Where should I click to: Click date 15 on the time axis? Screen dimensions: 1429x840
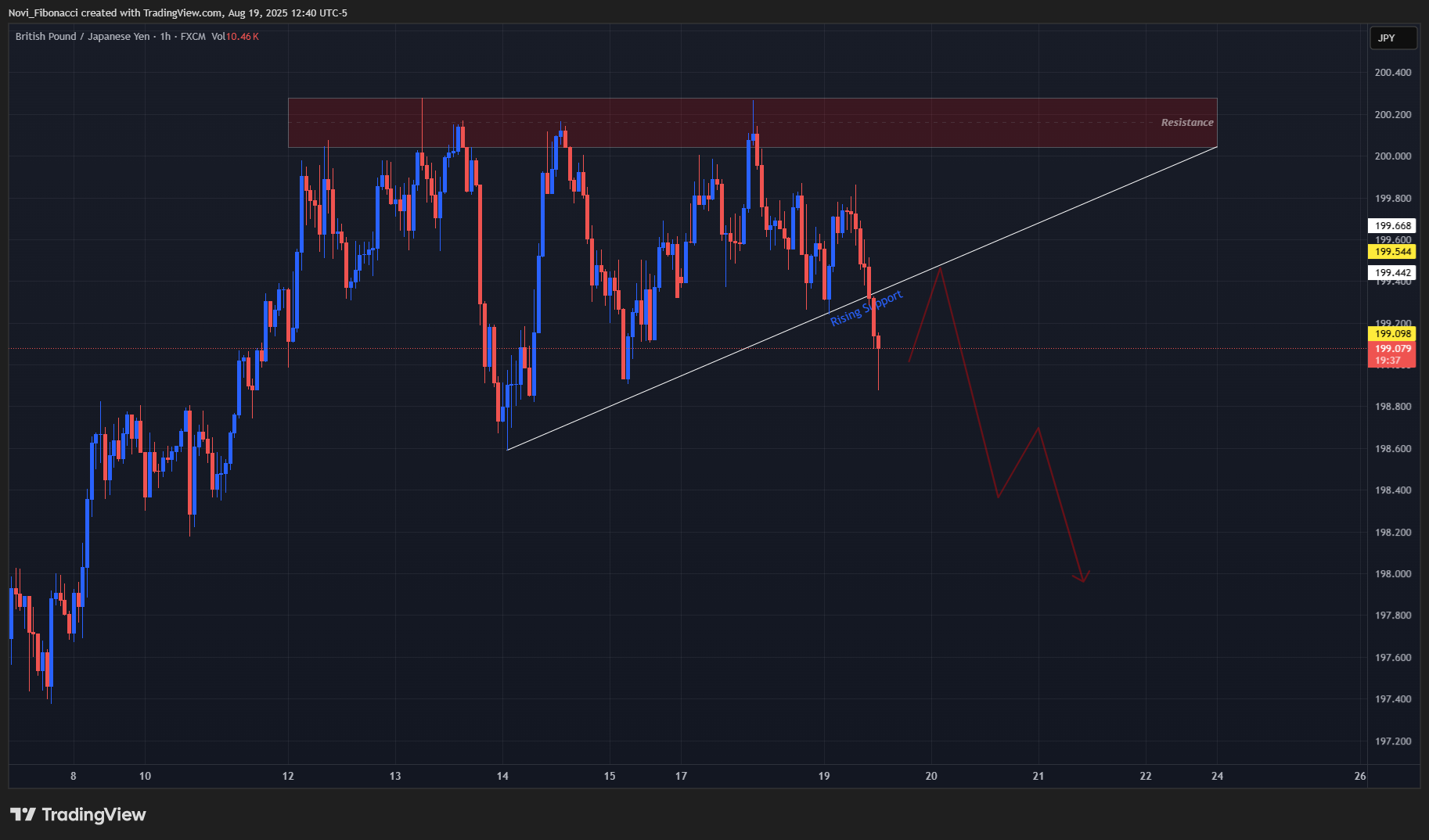click(x=610, y=777)
